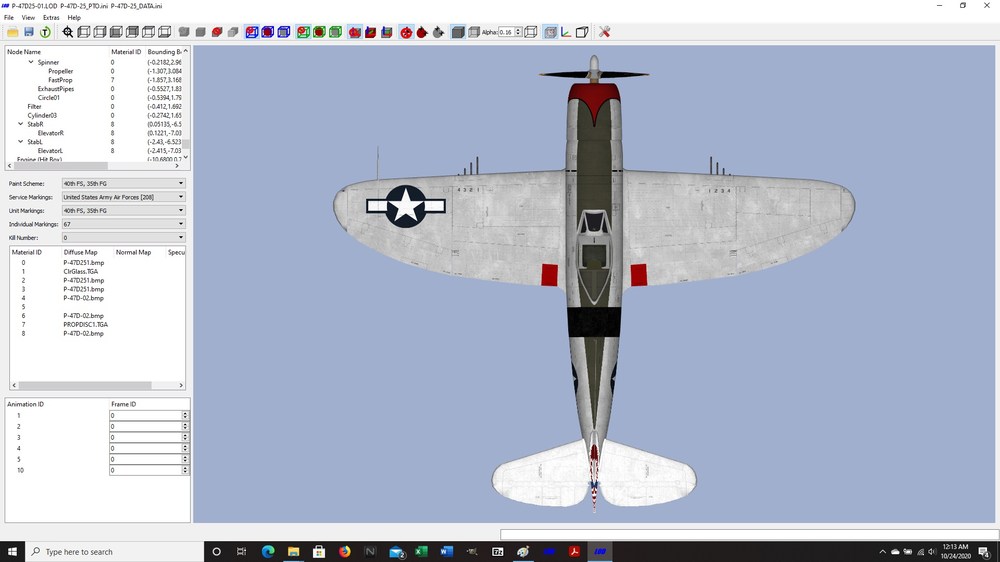Click the colored XYZ axes icon

(566, 32)
